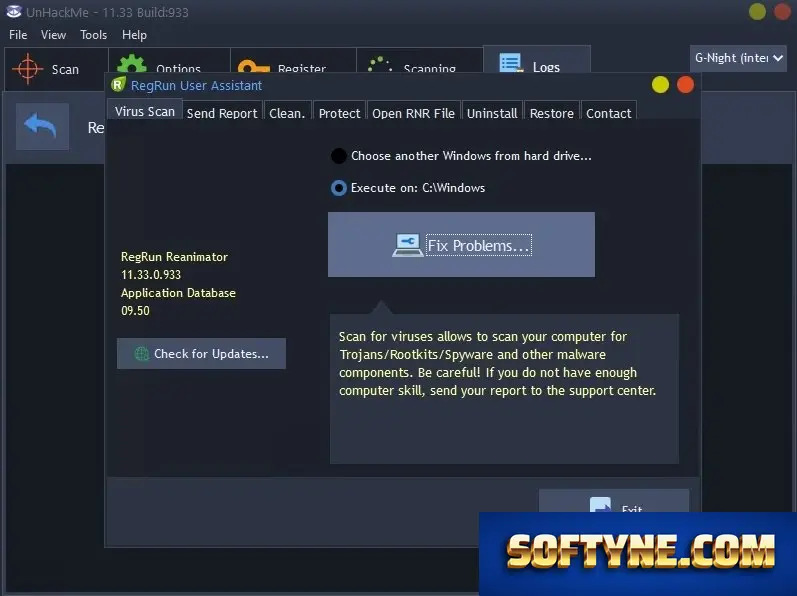Open the Tools menu
Viewport: 797px width, 596px height.
94,35
